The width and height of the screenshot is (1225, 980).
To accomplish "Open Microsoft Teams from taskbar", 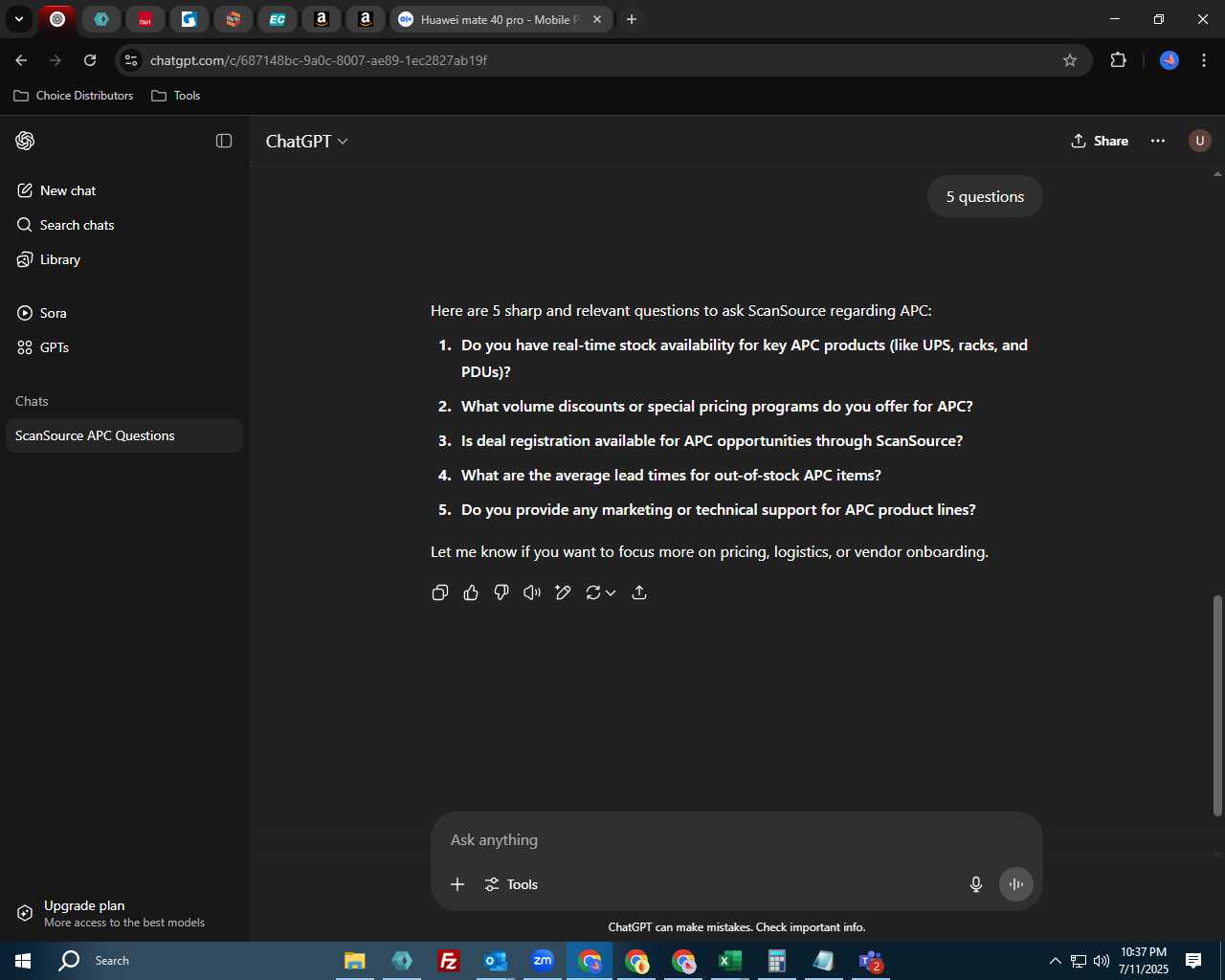I will (x=871, y=961).
